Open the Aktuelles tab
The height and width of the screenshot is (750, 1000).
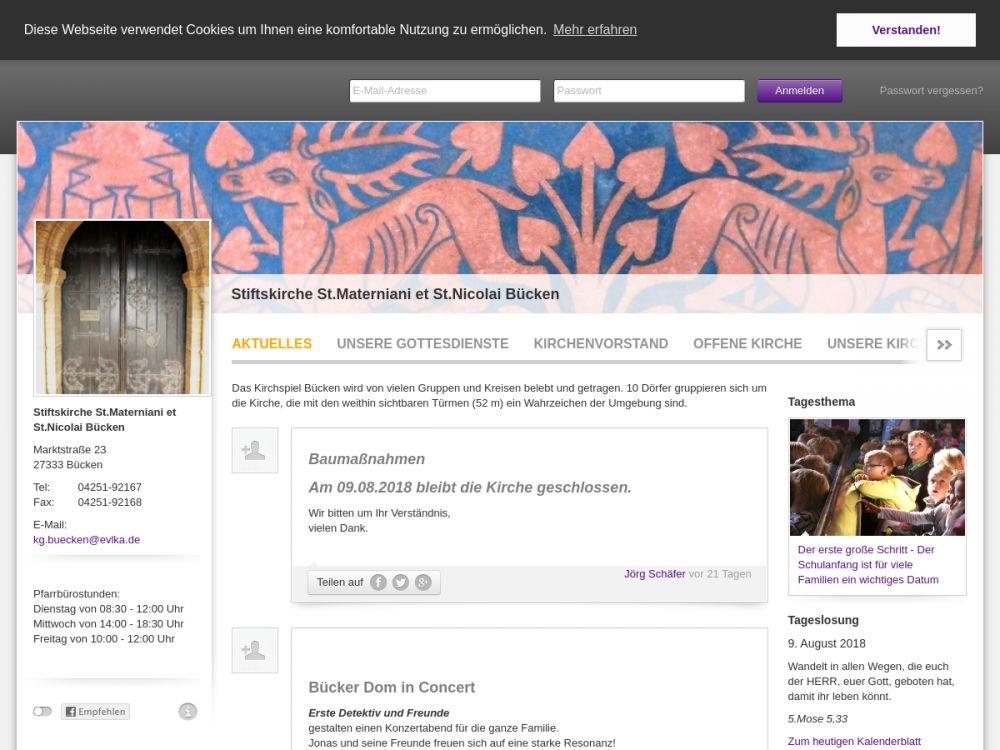pos(272,344)
